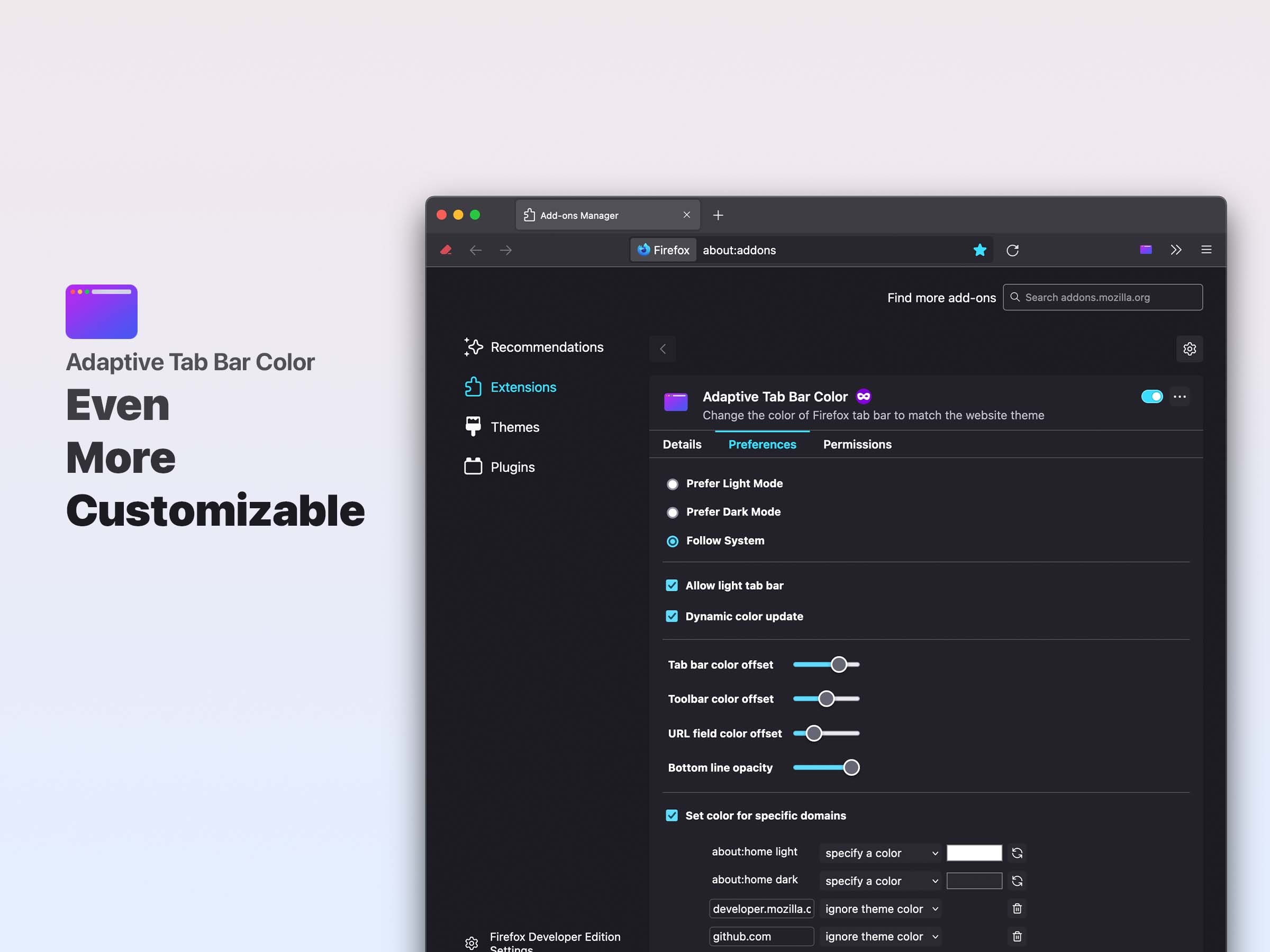
Task: Delete the github.com domain rule
Action: click(1017, 937)
